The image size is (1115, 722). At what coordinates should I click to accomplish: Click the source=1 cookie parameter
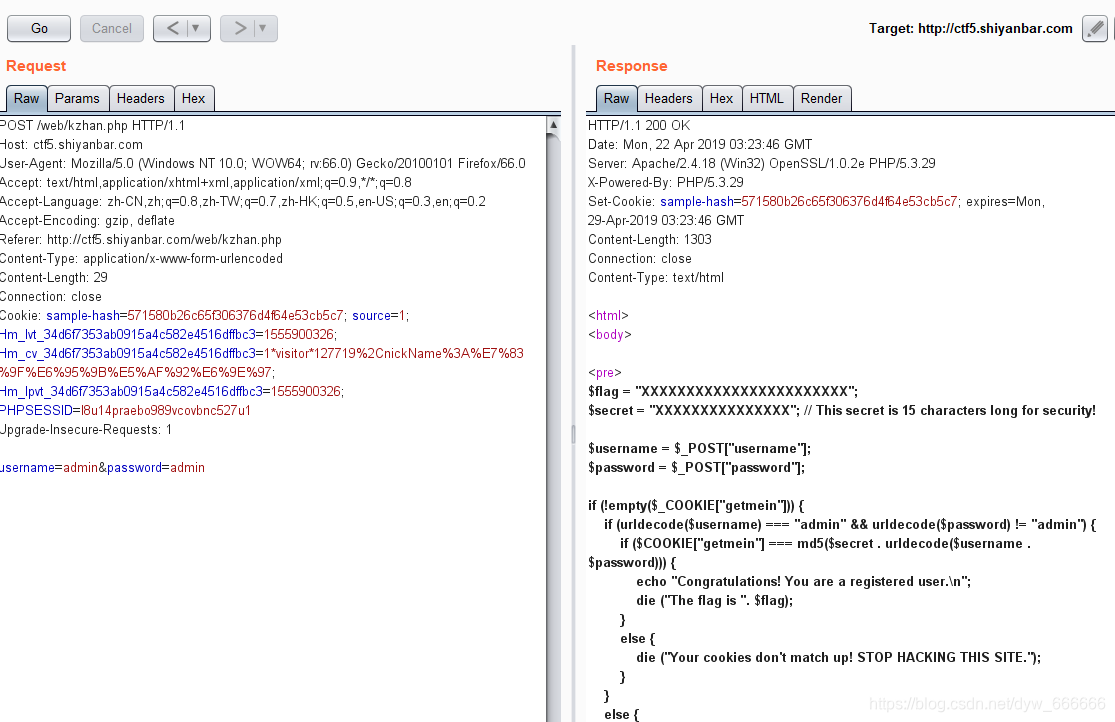coord(378,315)
